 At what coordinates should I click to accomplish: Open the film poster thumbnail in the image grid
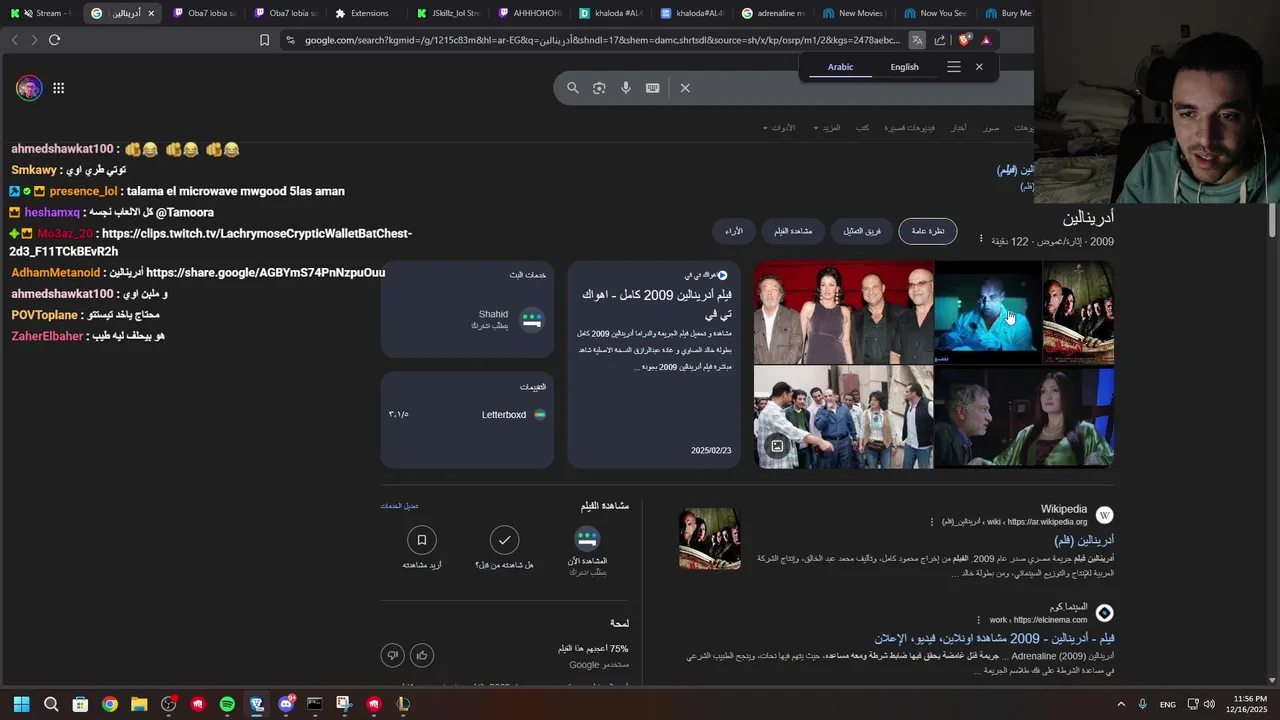[1078, 312]
